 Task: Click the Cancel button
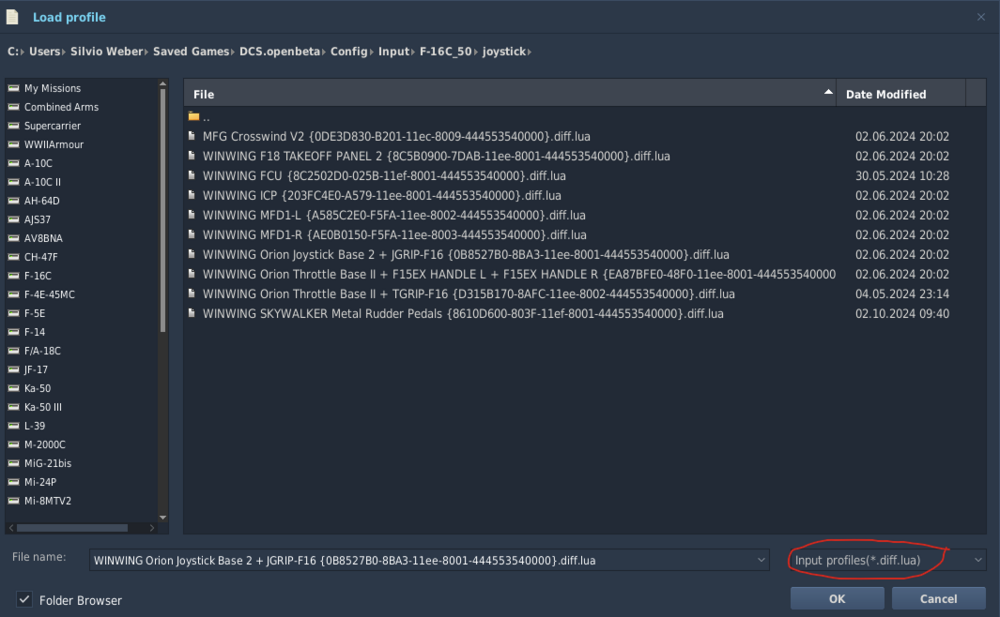click(938, 598)
